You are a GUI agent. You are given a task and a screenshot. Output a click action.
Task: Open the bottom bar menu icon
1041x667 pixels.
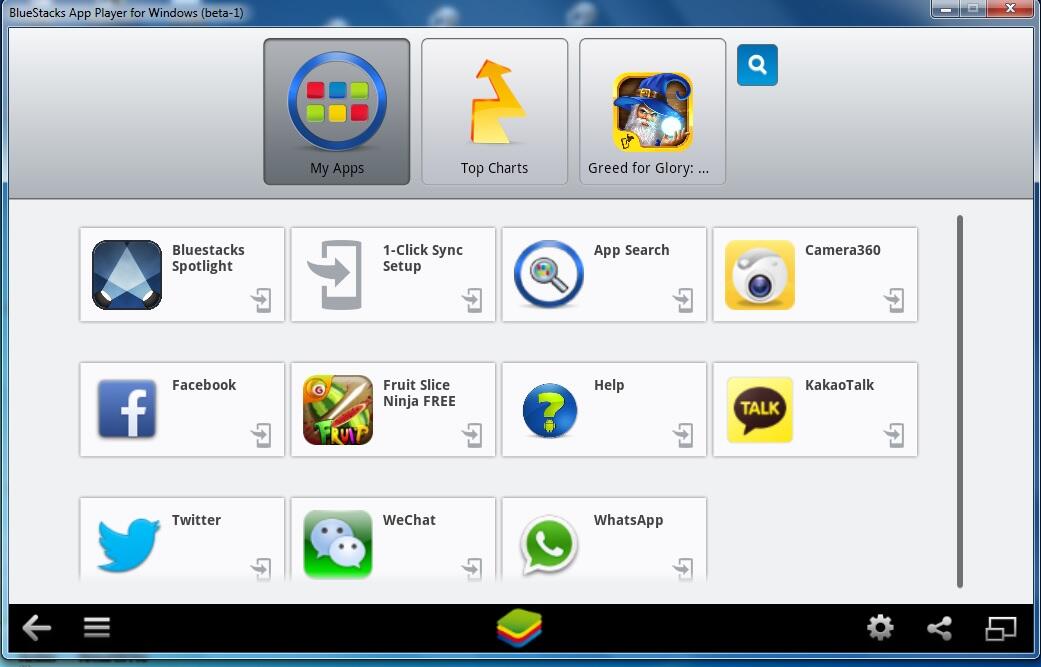[x=97, y=627]
